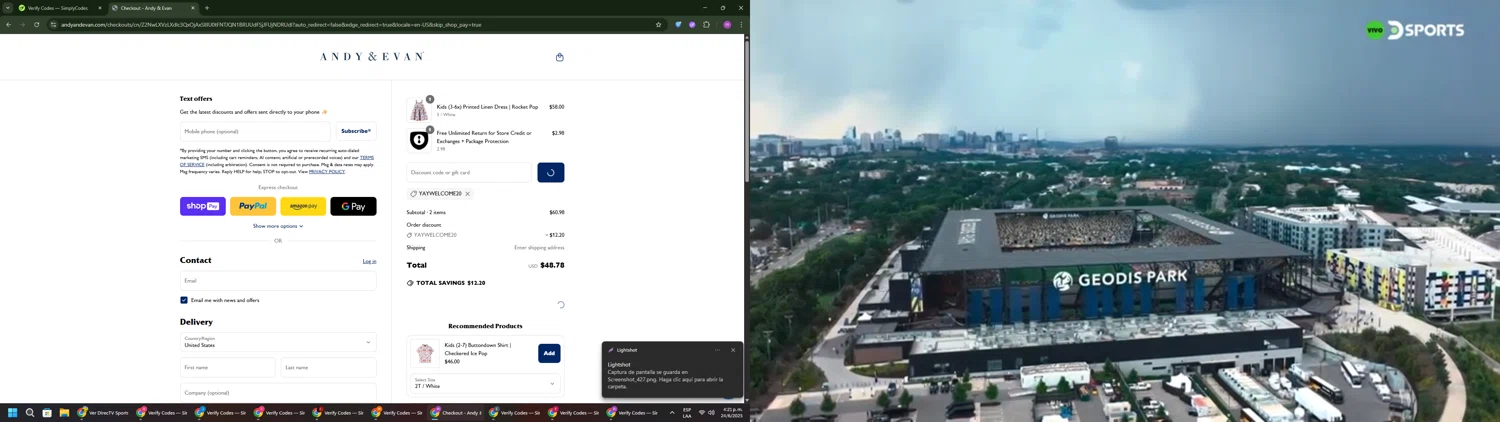
Task: Switch to the Verify Codes — SimplyCodes tab
Action: (x=59, y=8)
